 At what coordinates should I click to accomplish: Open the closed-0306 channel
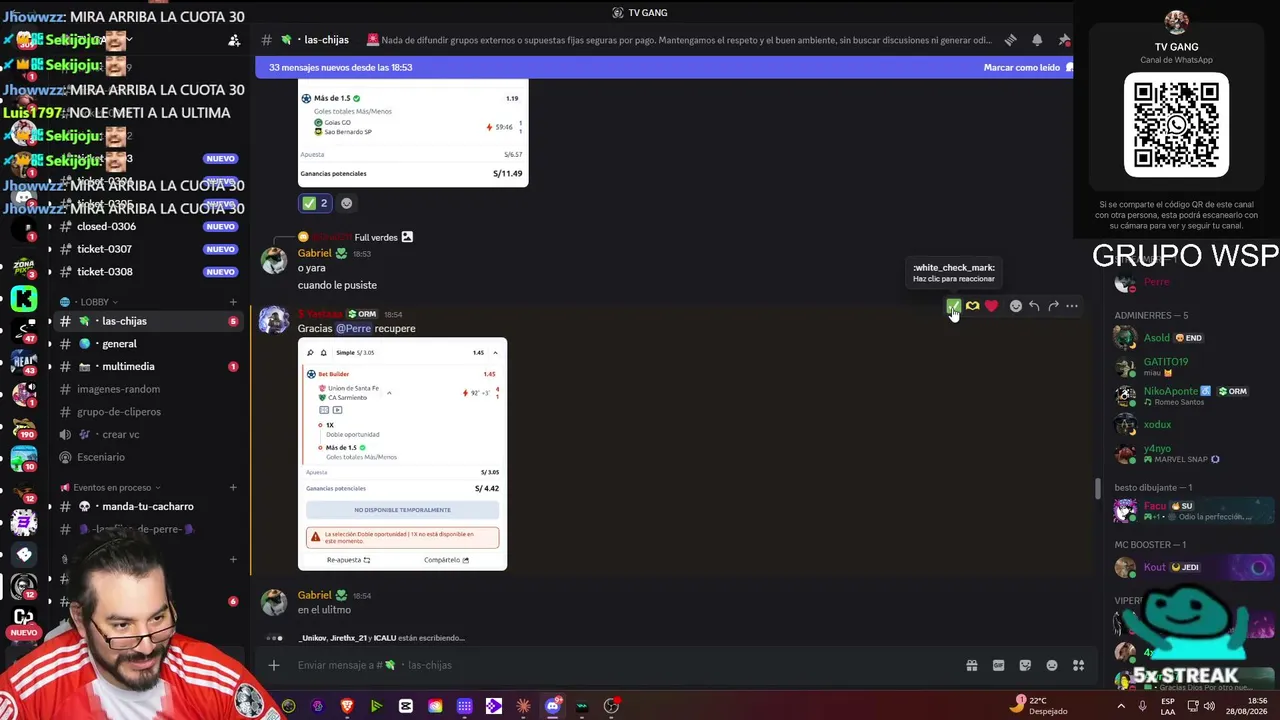150,226
